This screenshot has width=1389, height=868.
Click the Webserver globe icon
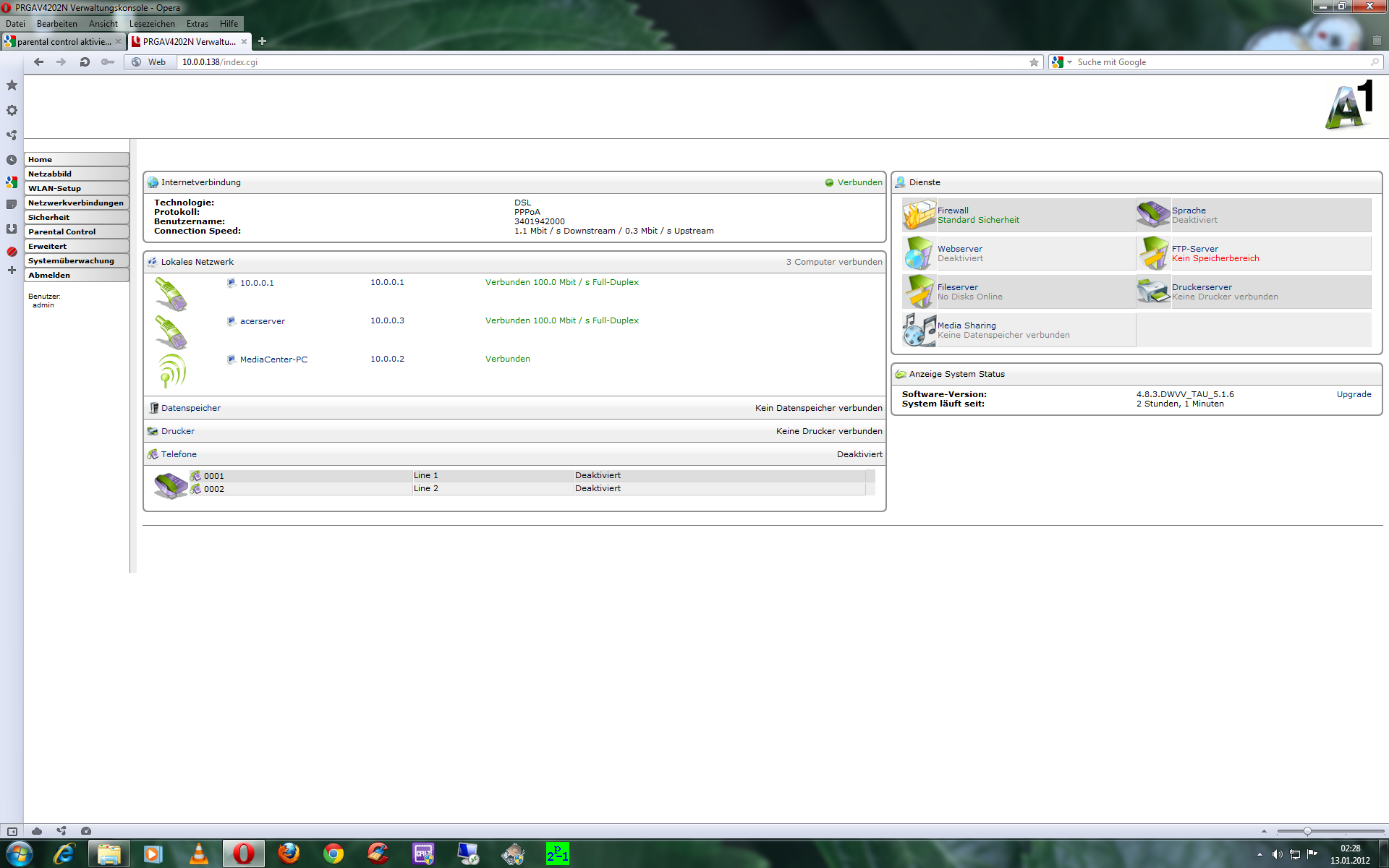click(919, 253)
